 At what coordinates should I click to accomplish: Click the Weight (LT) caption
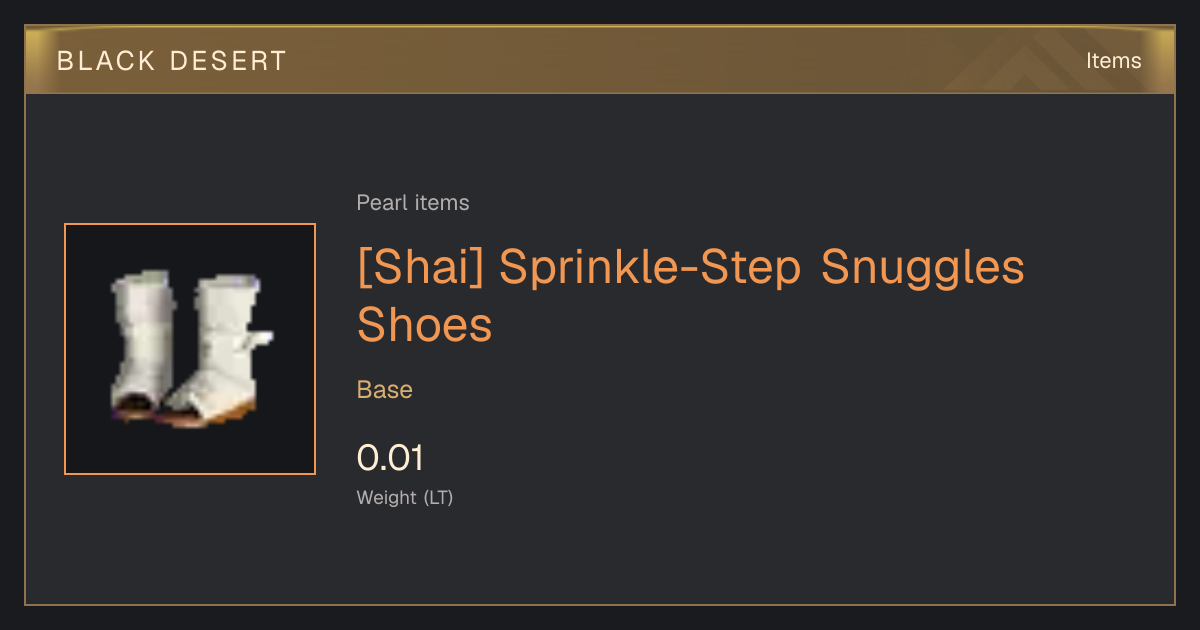tap(405, 497)
